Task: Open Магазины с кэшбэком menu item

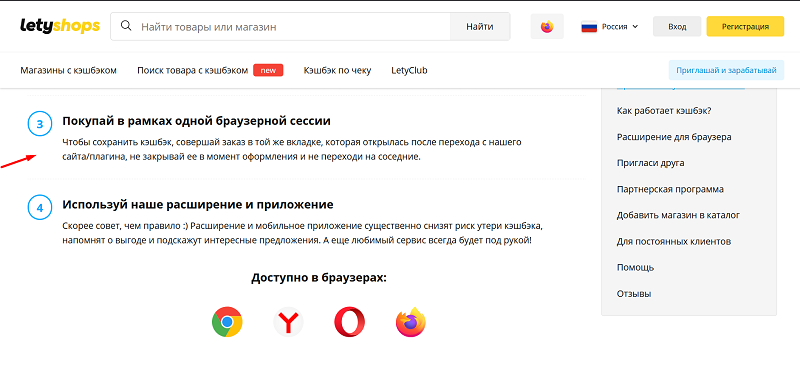Action: coord(68,70)
